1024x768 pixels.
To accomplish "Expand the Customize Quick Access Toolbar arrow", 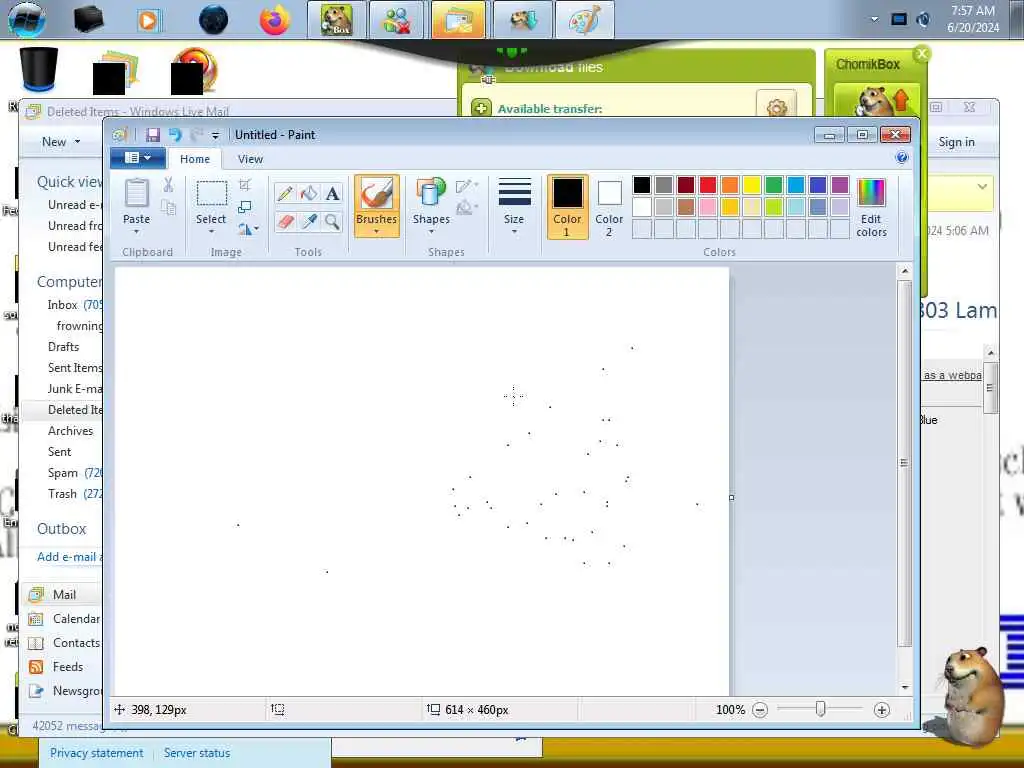I will point(215,135).
